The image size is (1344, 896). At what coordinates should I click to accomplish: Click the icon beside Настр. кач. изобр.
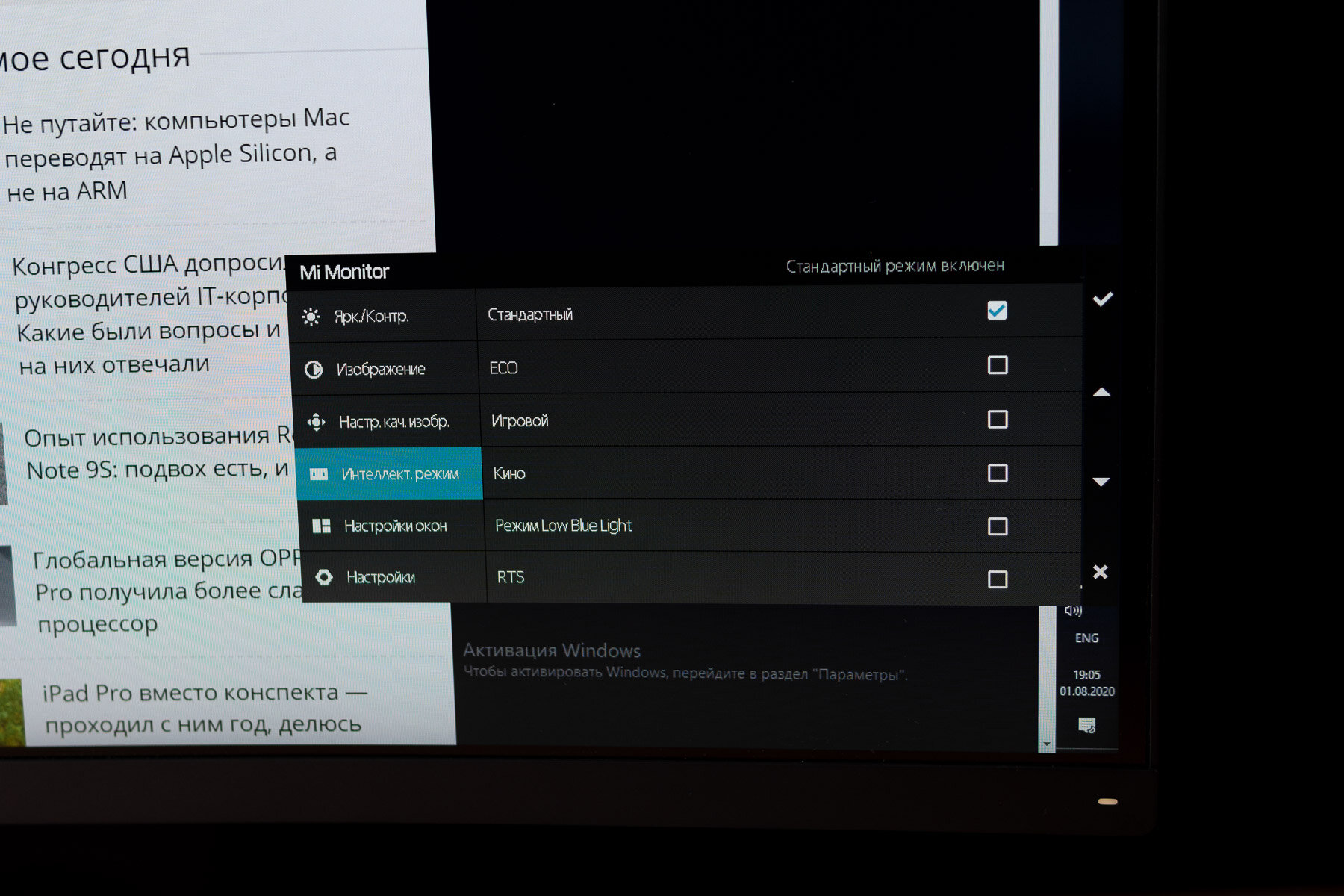coord(317,423)
